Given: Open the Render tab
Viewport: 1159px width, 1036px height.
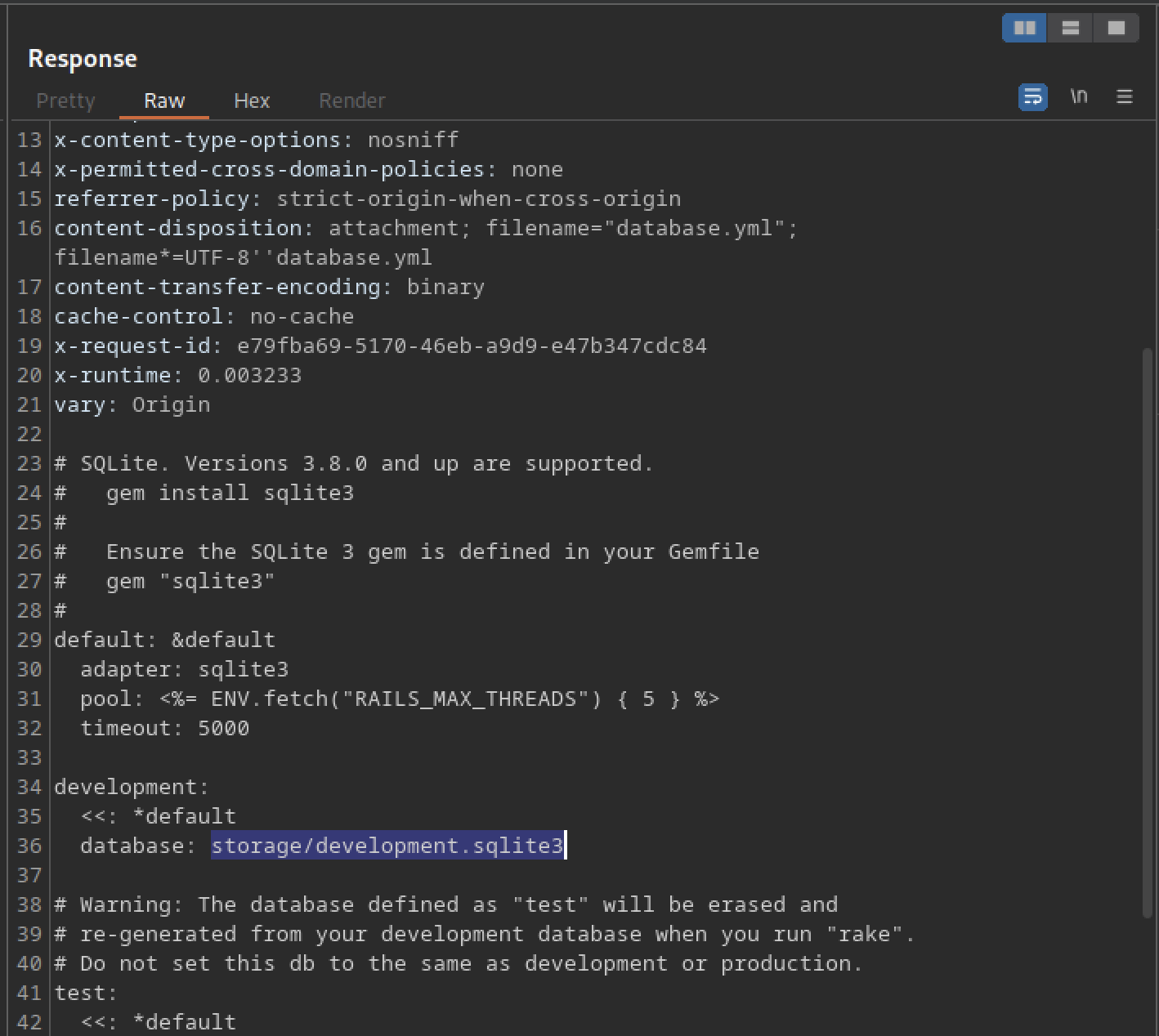Looking at the screenshot, I should [x=351, y=100].
